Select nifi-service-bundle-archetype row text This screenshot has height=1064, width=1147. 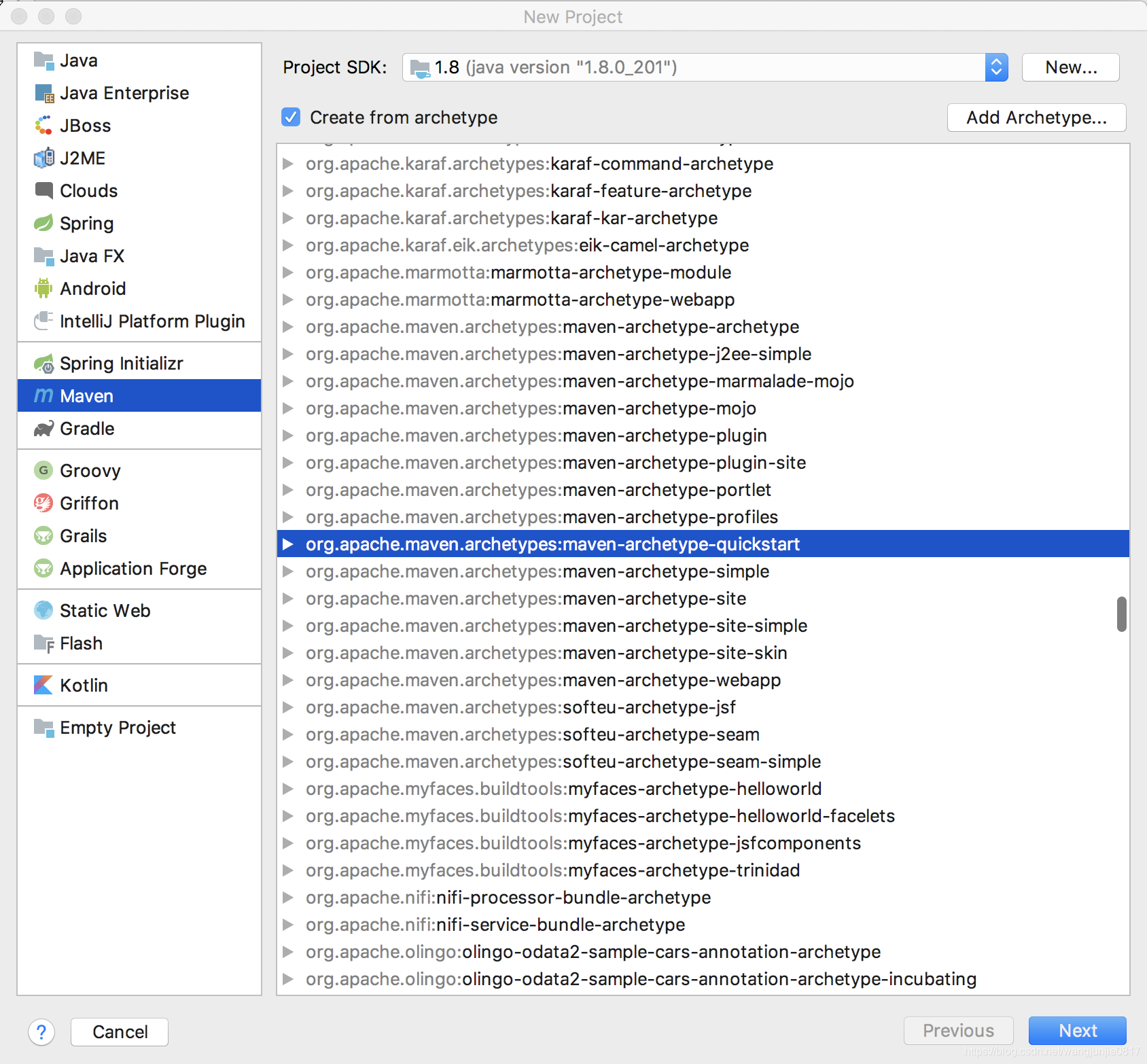[x=495, y=925]
